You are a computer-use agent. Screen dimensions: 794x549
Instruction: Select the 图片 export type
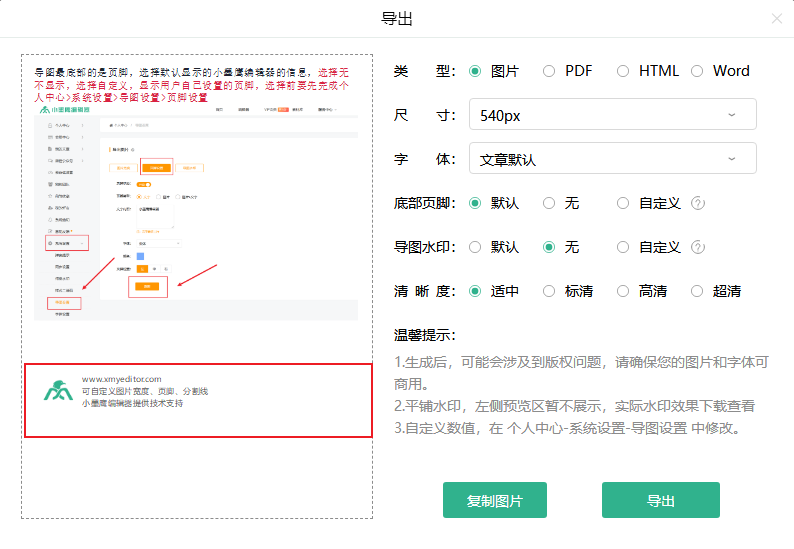[x=474, y=71]
